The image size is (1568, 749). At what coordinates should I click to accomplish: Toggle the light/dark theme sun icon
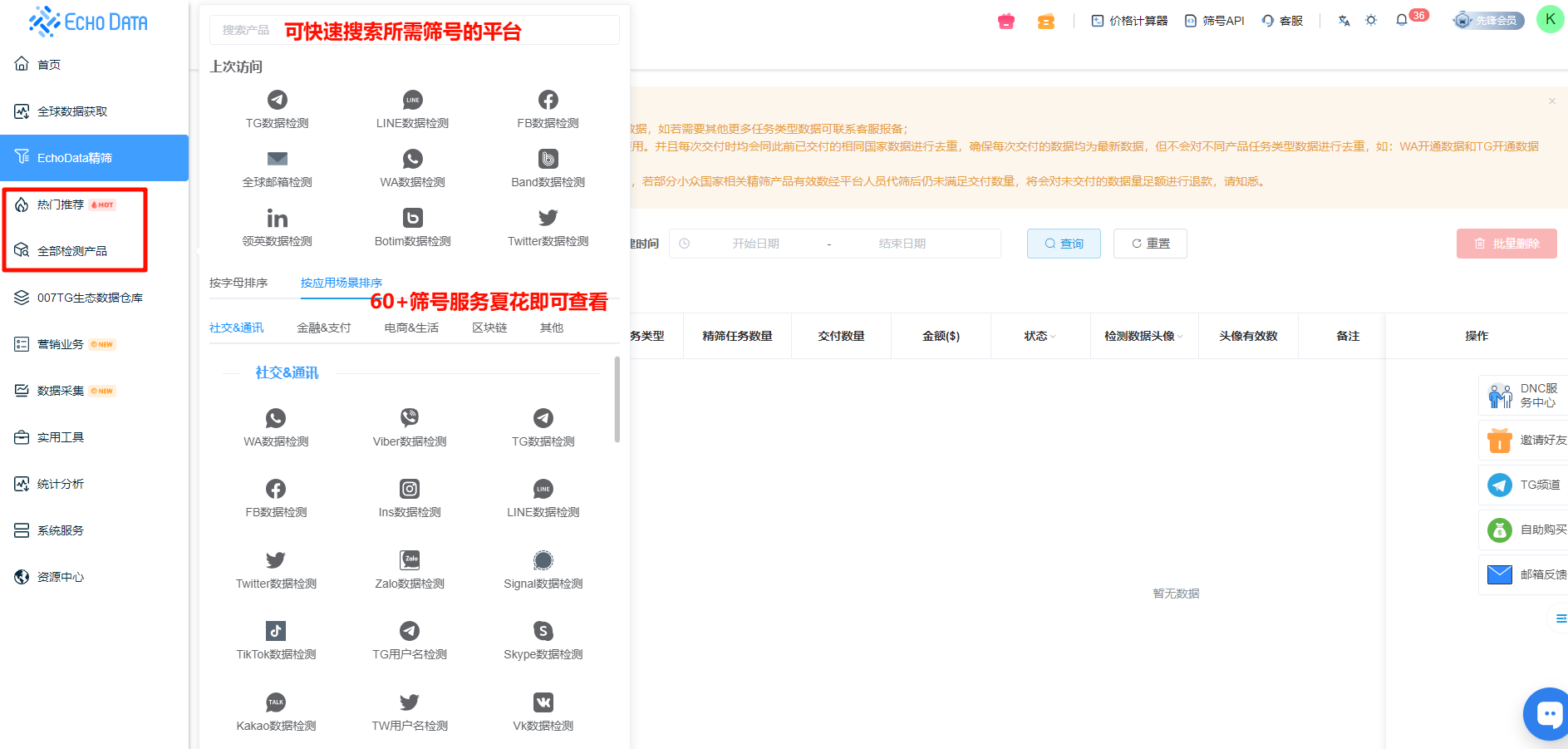pyautogui.click(x=1371, y=21)
